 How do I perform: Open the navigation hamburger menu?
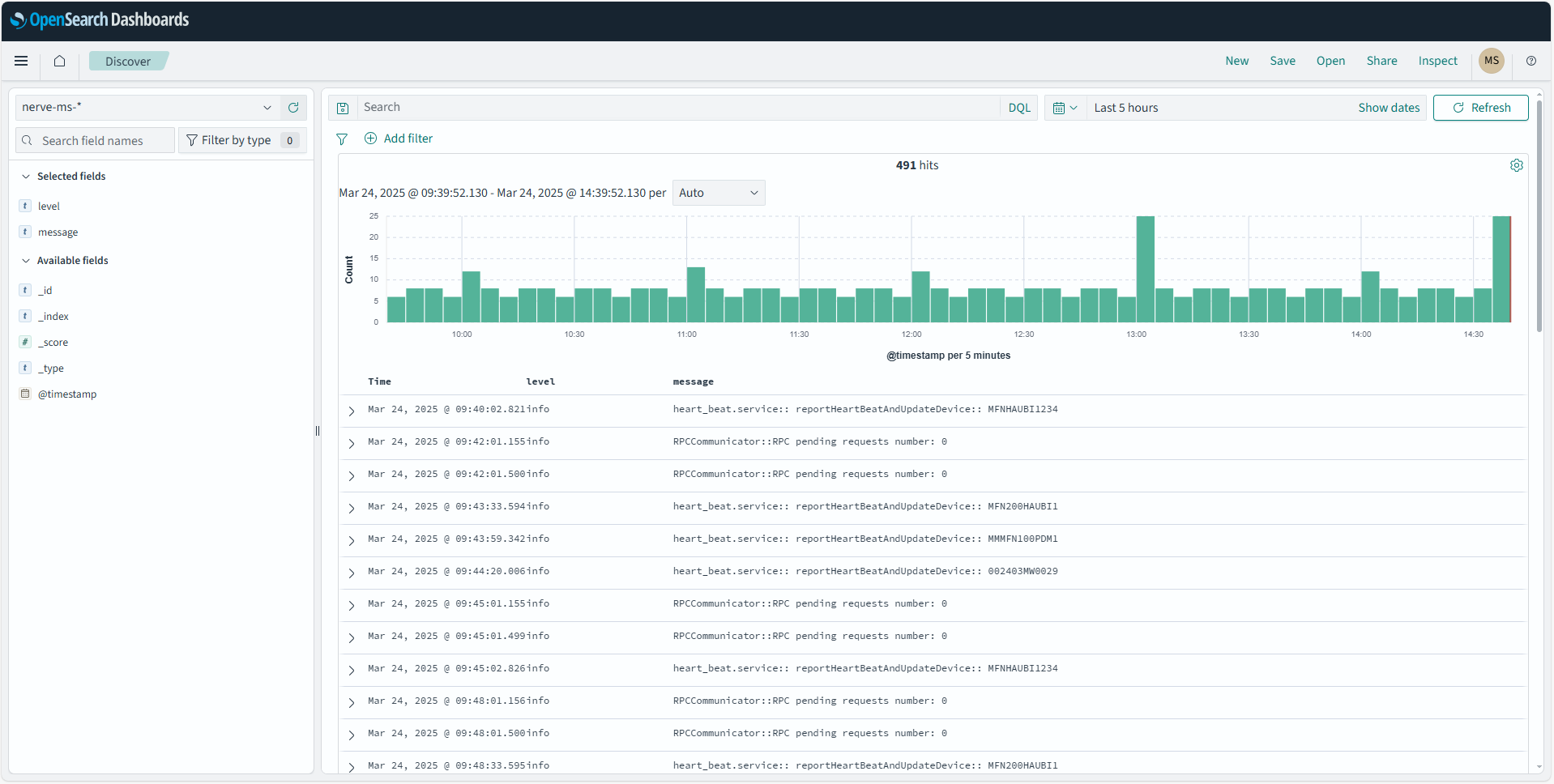(x=21, y=61)
